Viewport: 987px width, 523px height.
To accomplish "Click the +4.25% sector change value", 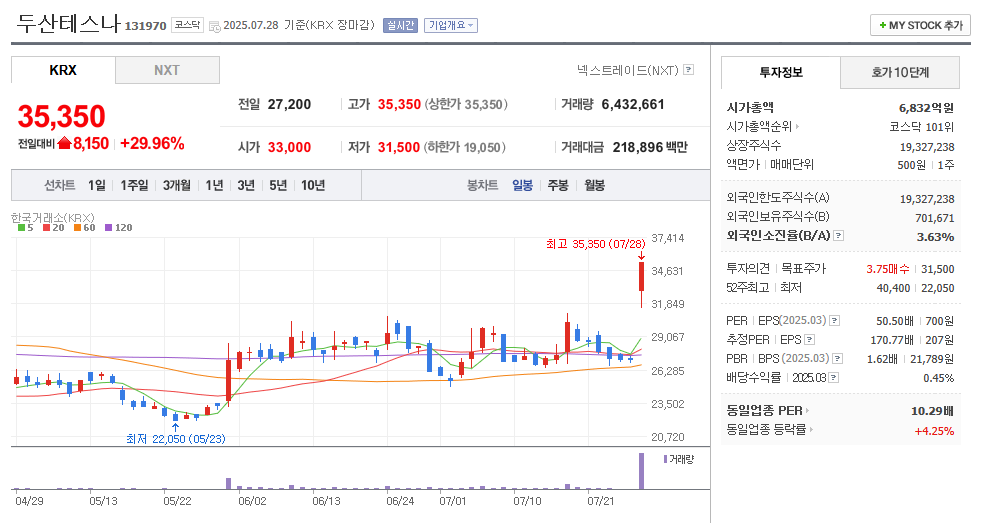I will [x=934, y=431].
